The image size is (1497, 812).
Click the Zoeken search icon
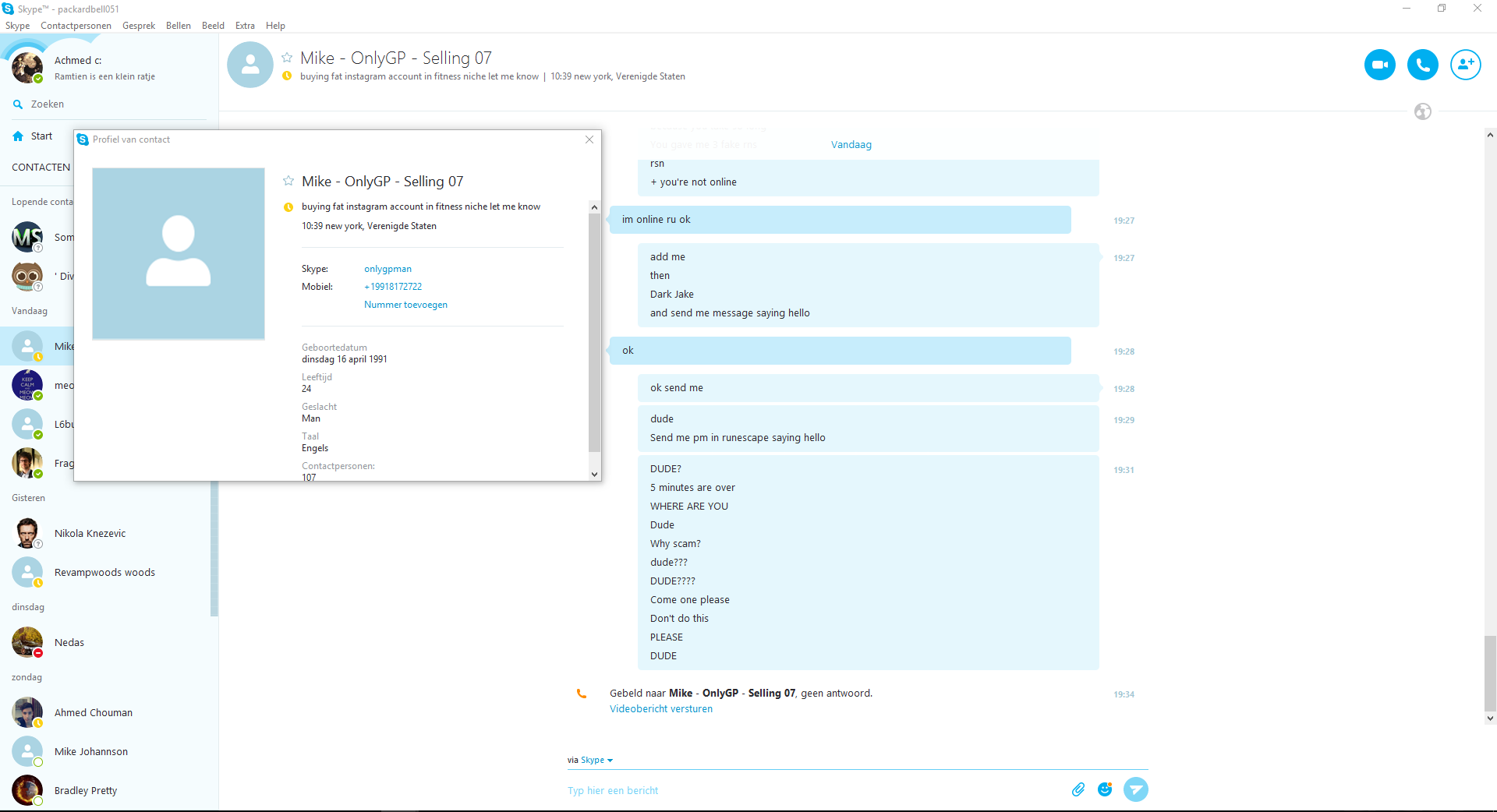(18, 104)
